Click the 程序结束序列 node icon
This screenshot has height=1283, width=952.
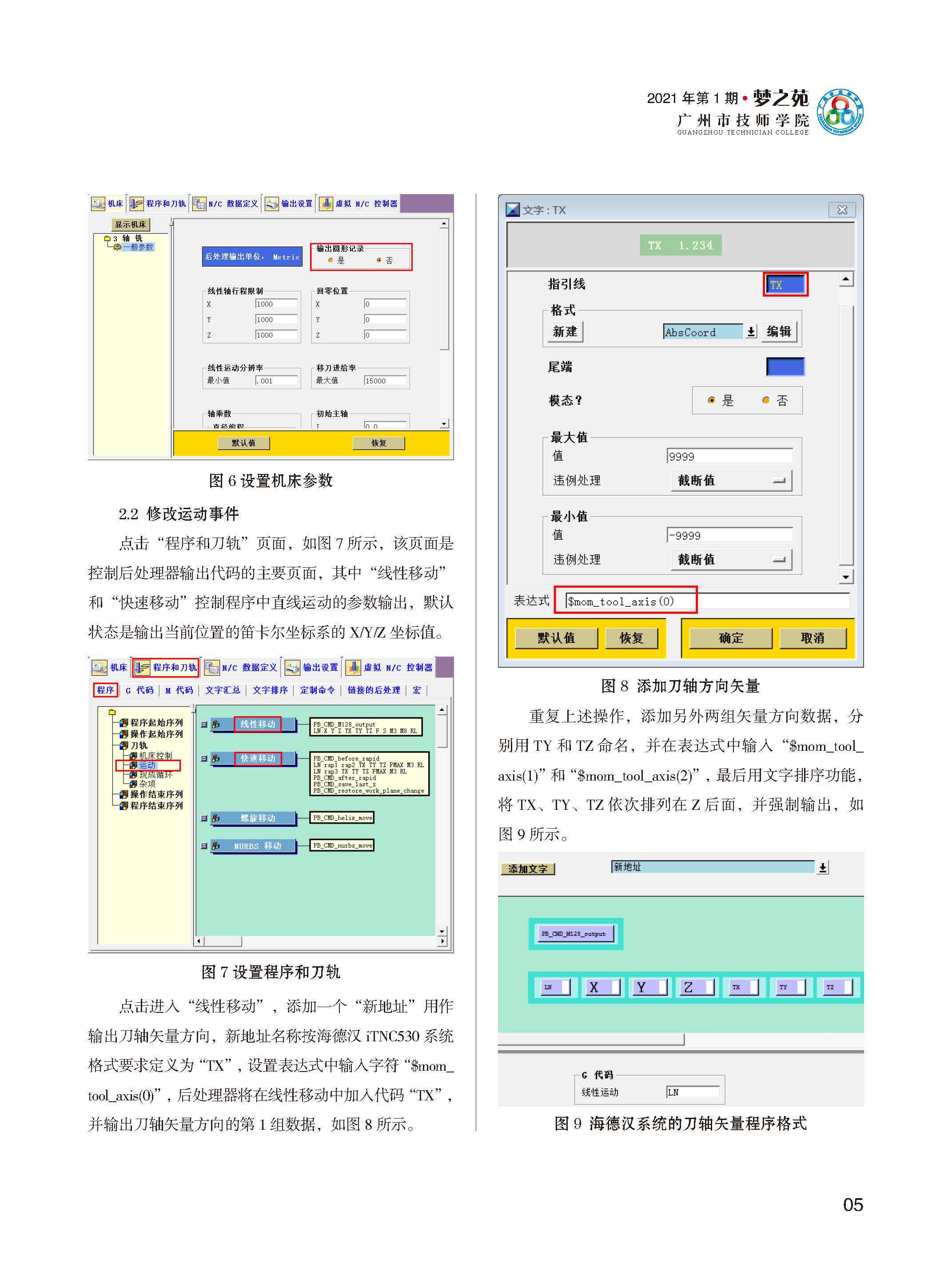click(123, 806)
